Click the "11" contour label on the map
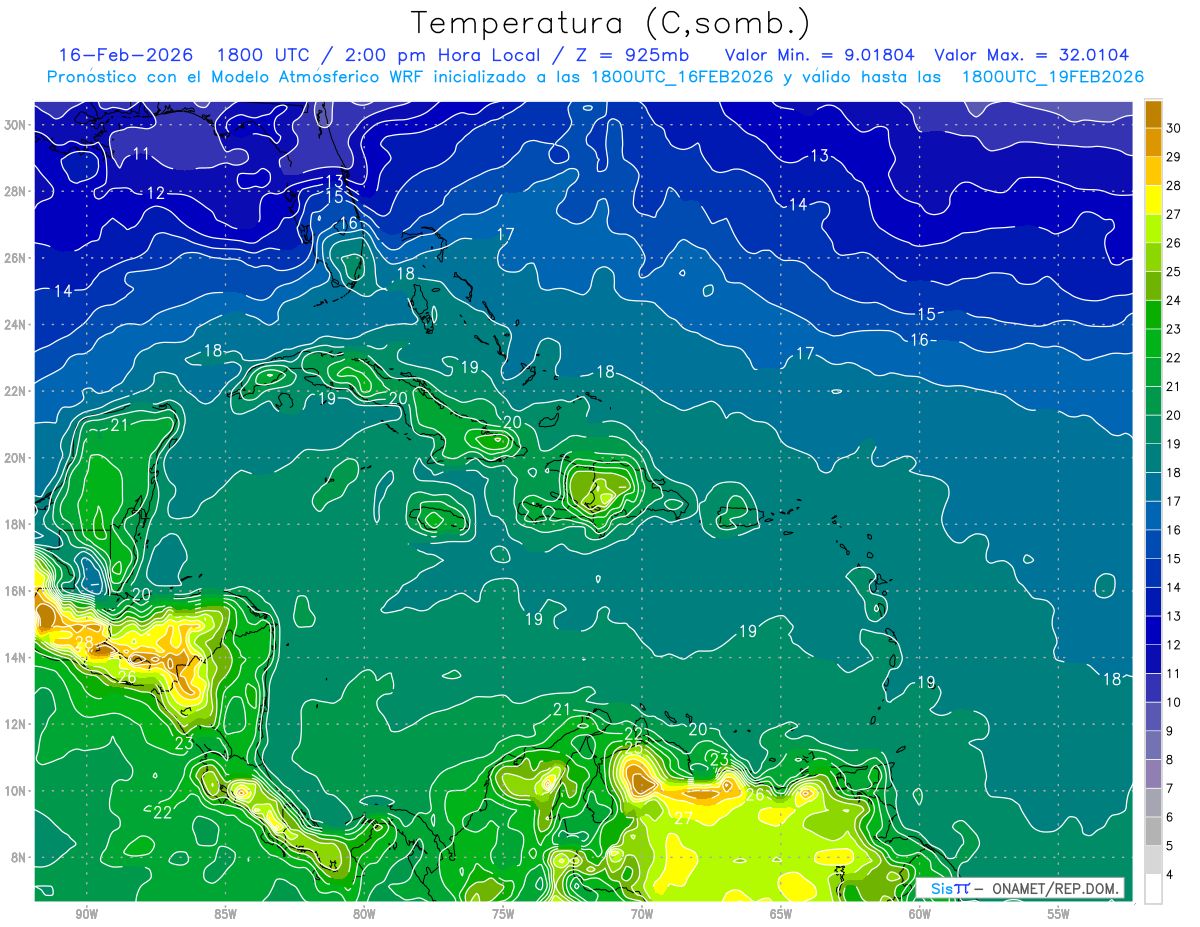Screen dimensions: 1200x927 tap(141, 154)
